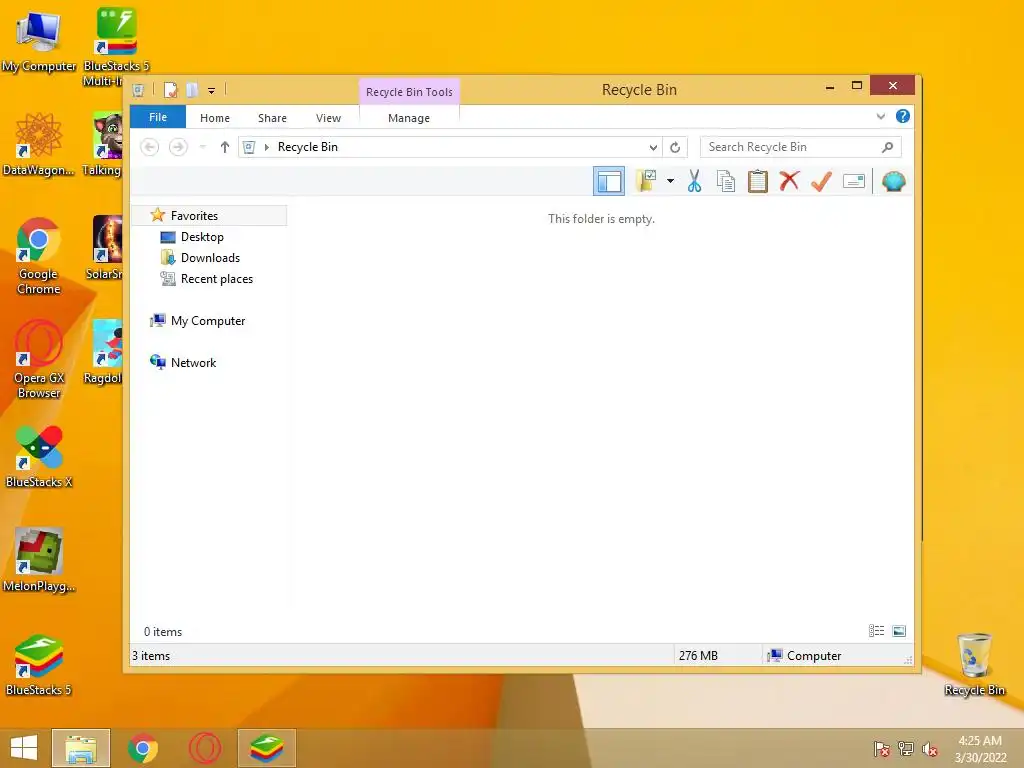Click the Refresh button
This screenshot has width=1024, height=768.
[675, 147]
